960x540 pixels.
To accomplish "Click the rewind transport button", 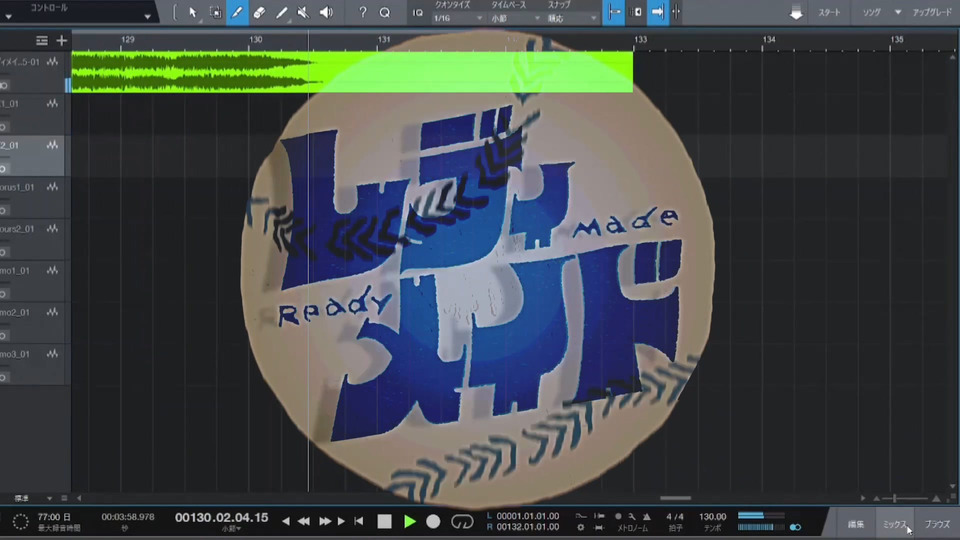I will coord(304,522).
